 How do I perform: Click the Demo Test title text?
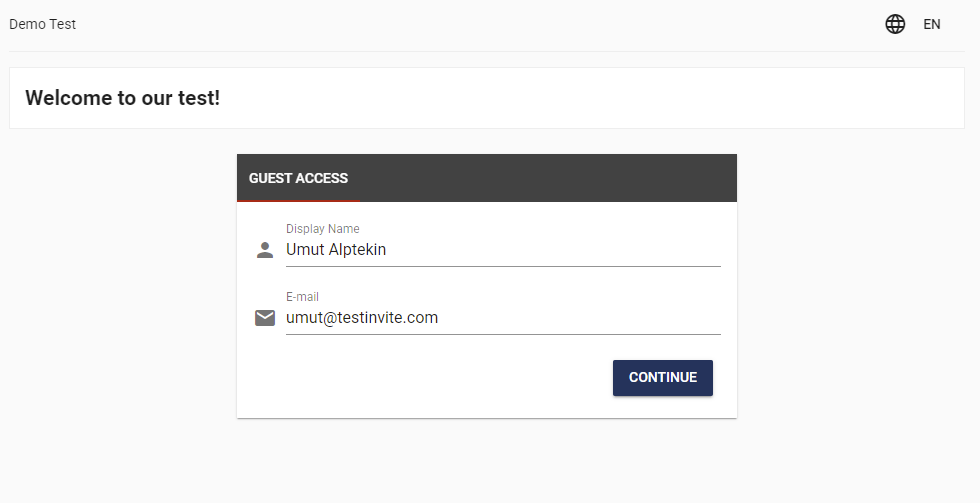[42, 24]
